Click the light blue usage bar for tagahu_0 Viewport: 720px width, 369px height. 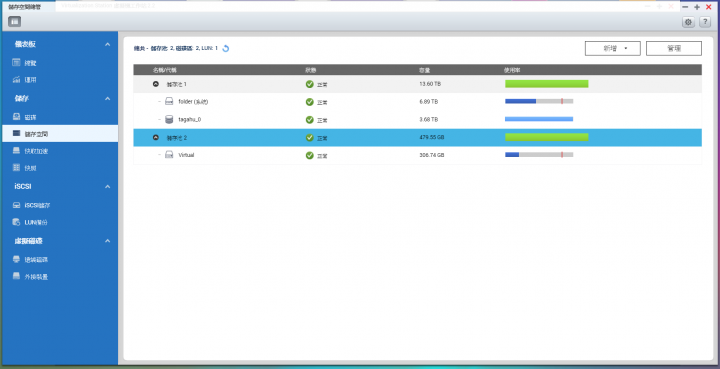(539, 119)
